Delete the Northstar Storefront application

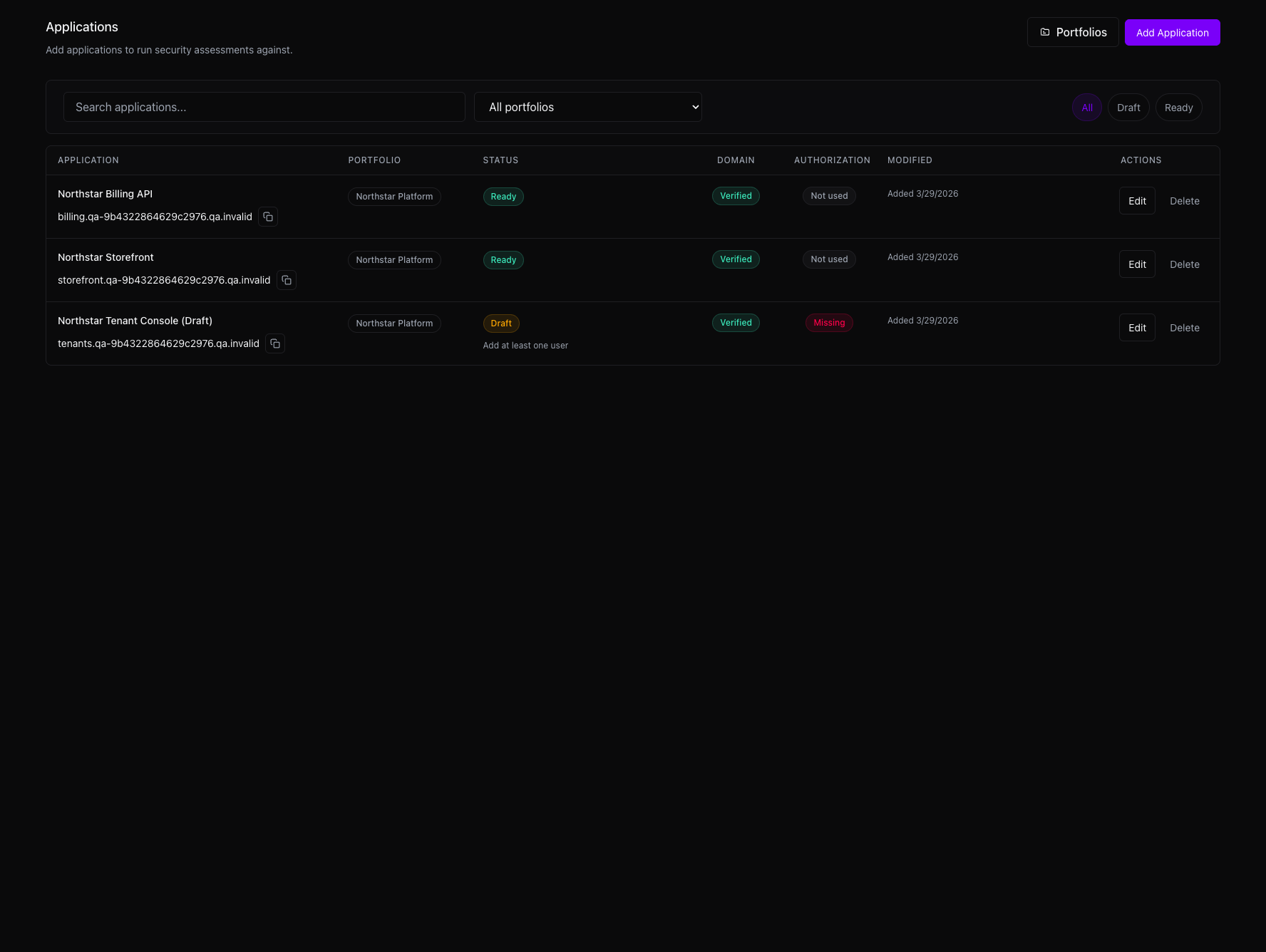coord(1184,264)
